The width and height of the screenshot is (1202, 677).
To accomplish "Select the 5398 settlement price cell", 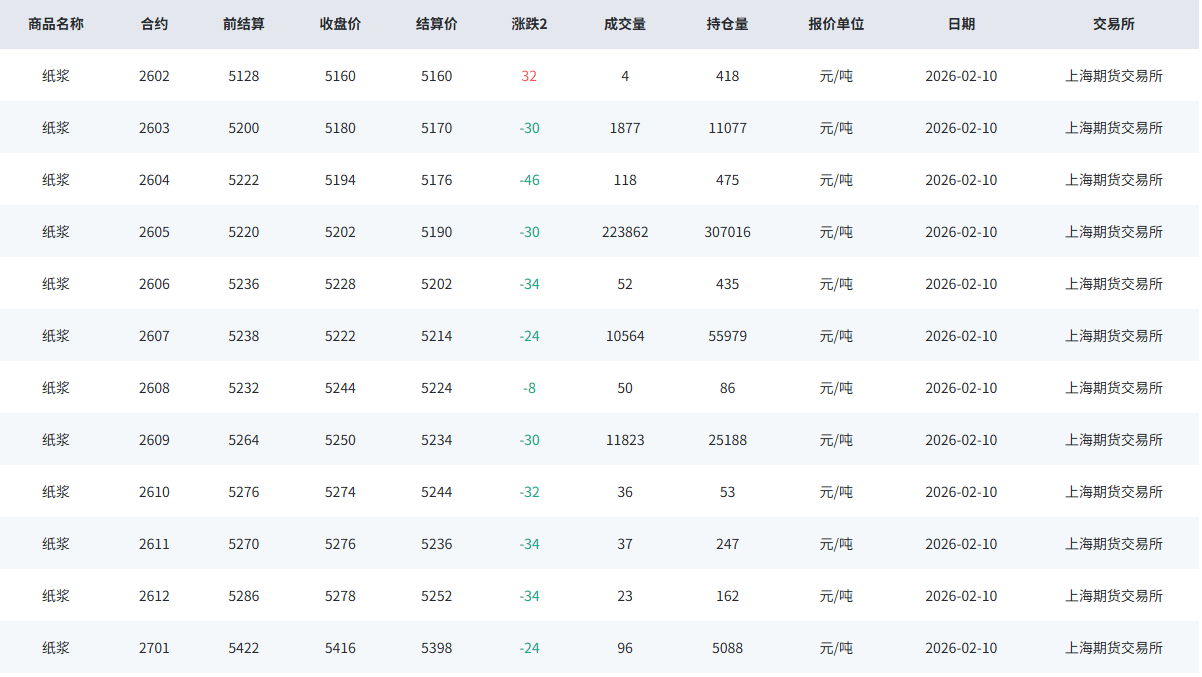I will (436, 648).
